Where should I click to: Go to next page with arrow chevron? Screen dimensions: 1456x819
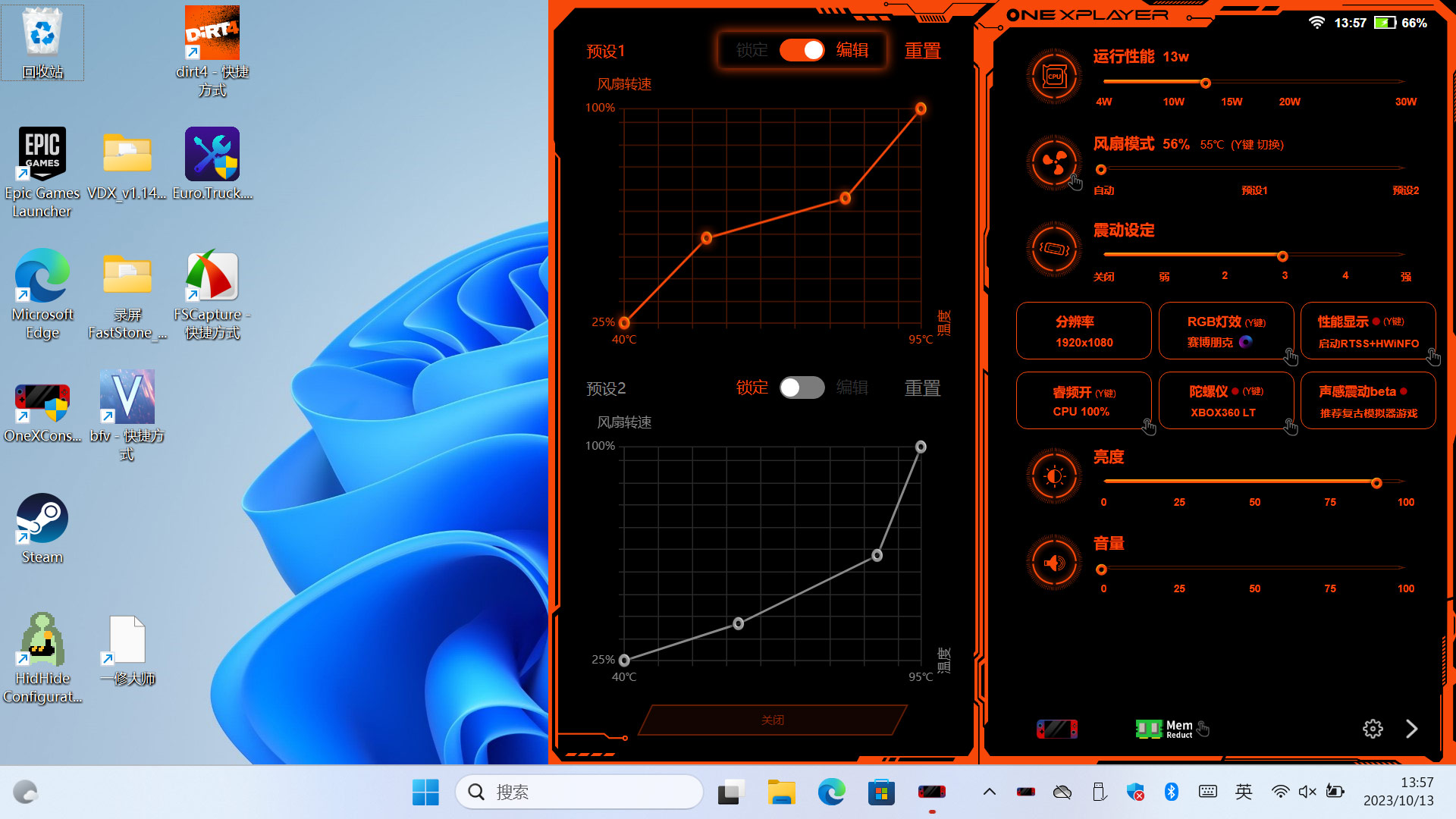1411,729
